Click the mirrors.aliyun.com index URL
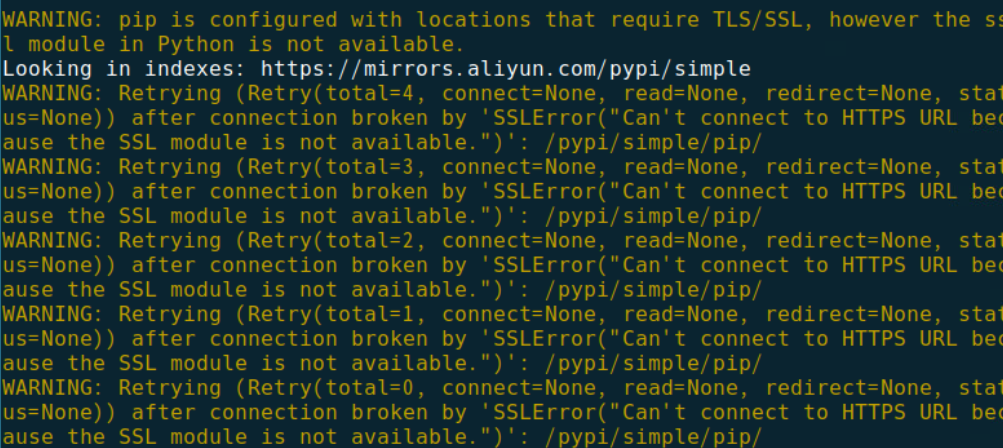 505,69
